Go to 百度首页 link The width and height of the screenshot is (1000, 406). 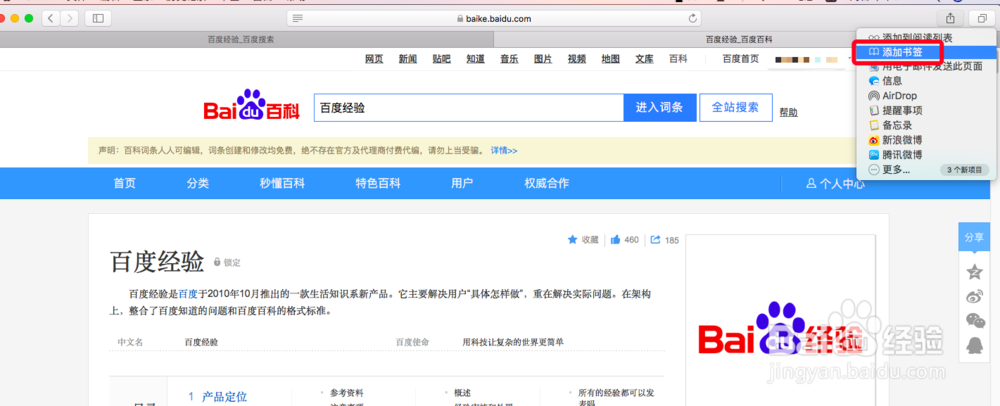coord(740,59)
